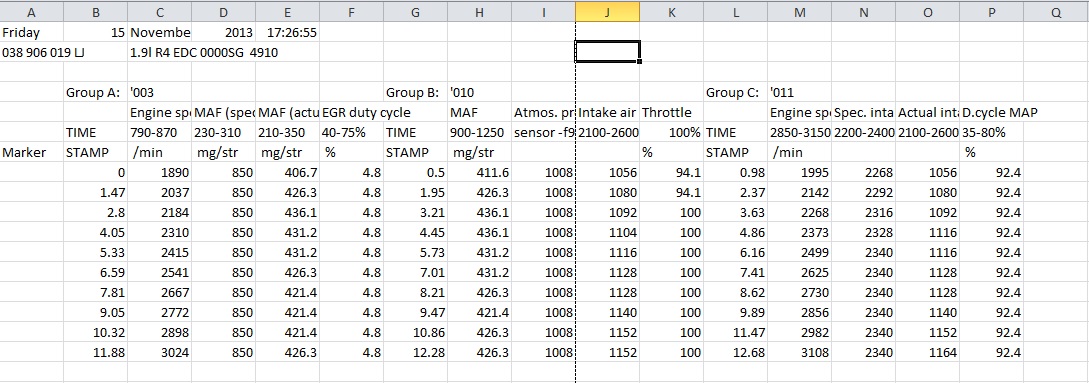The image size is (1089, 383).
Task: Select the group number '011 cell
Action: (799, 92)
